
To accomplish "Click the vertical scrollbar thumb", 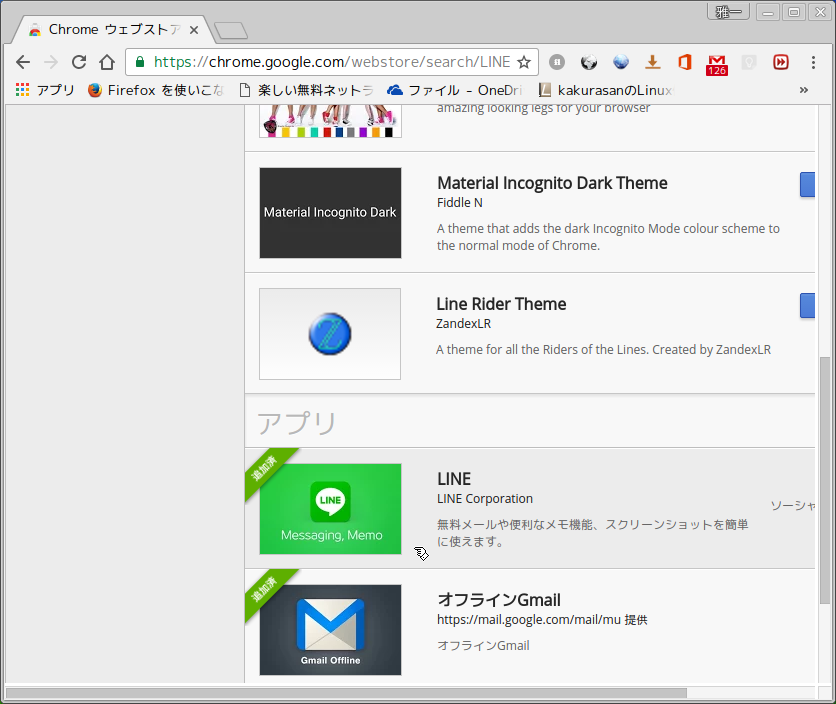I will tap(825, 480).
